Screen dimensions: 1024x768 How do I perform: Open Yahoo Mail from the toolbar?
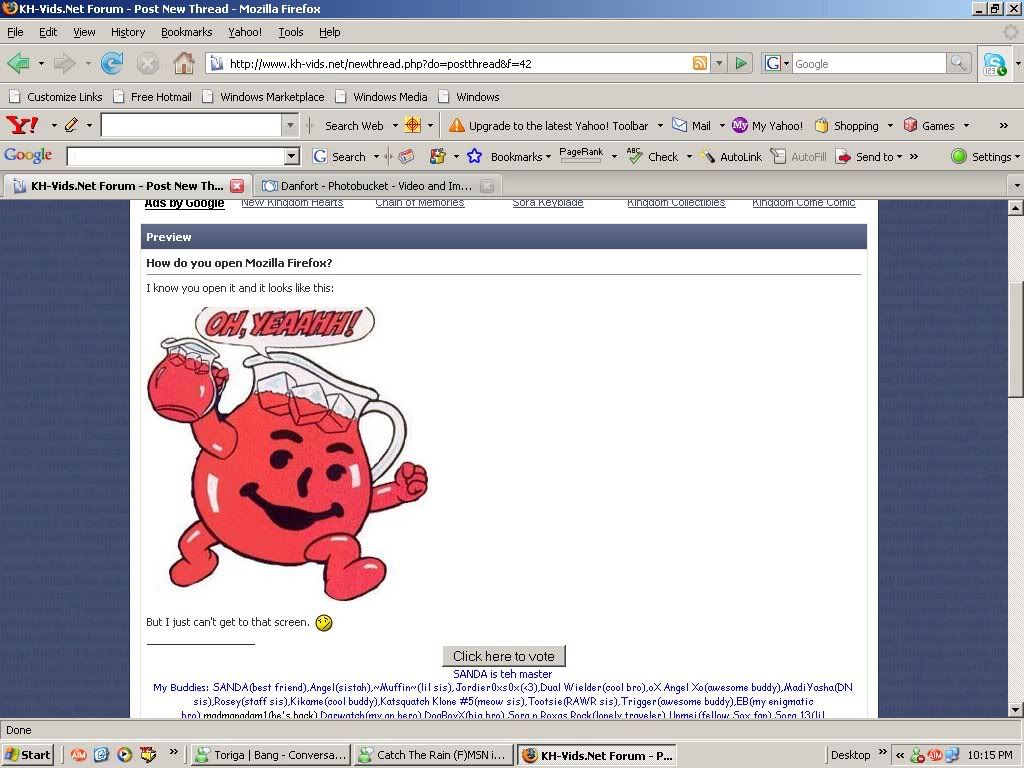[692, 125]
